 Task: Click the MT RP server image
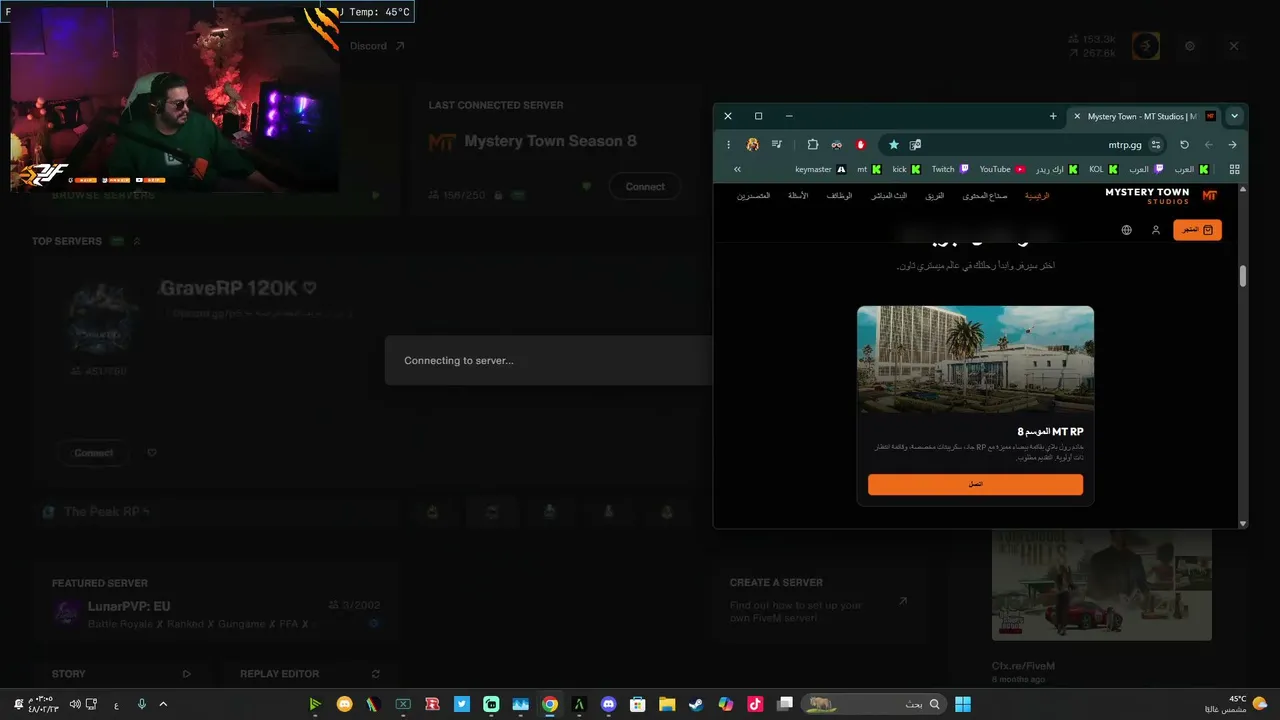[975, 360]
